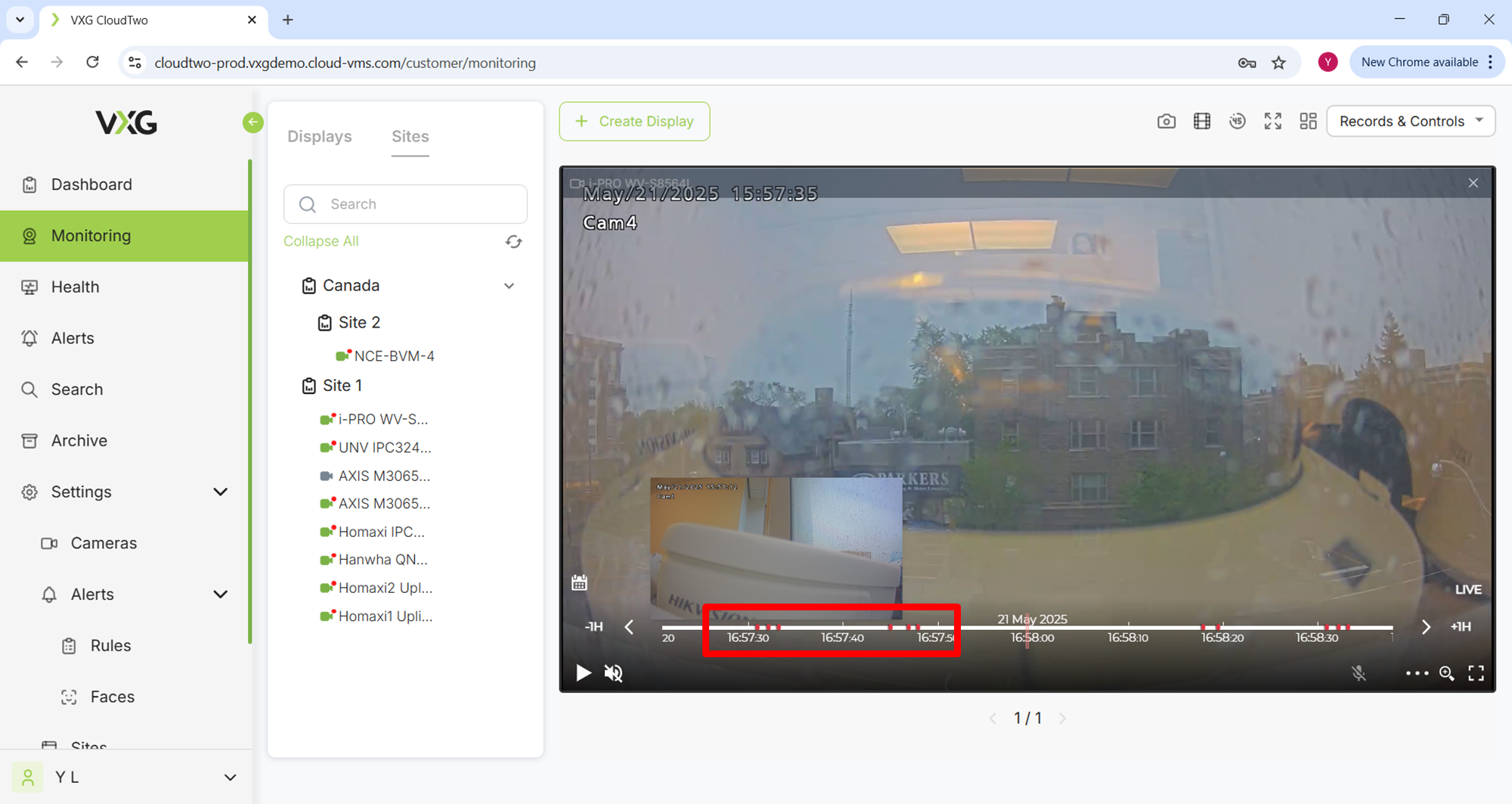Open the grid layout icon
Viewport: 1512px width, 804px height.
[x=1308, y=121]
